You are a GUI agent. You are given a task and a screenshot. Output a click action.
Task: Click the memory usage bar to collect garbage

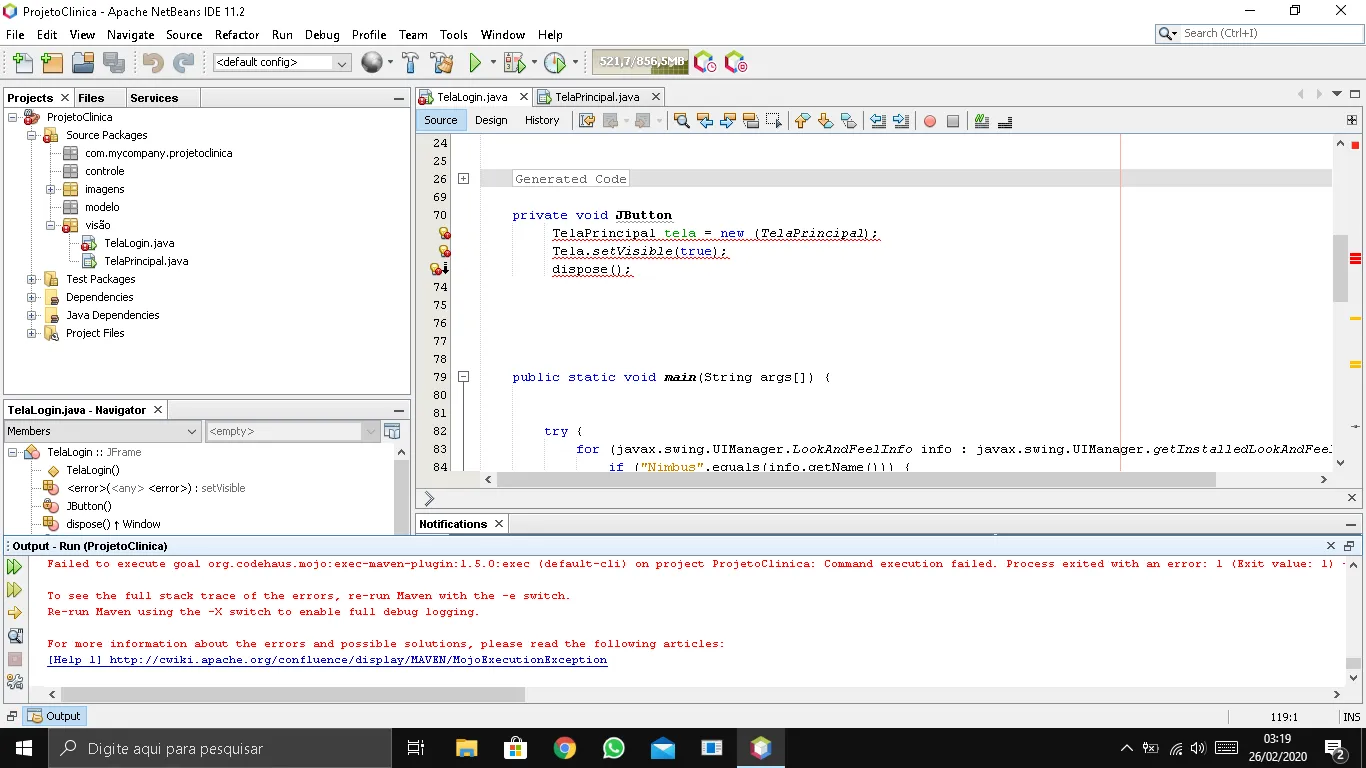640,62
